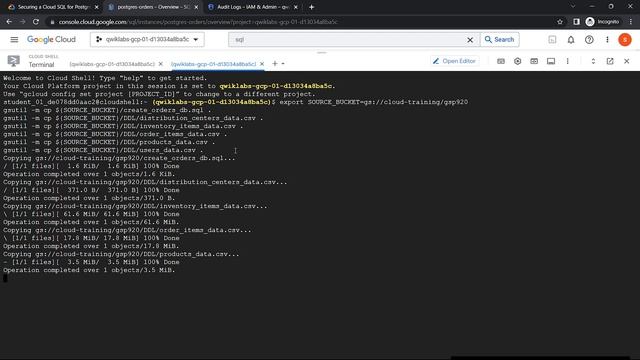Switch to Audit Logs IAM & Admin tab

pos(252,7)
